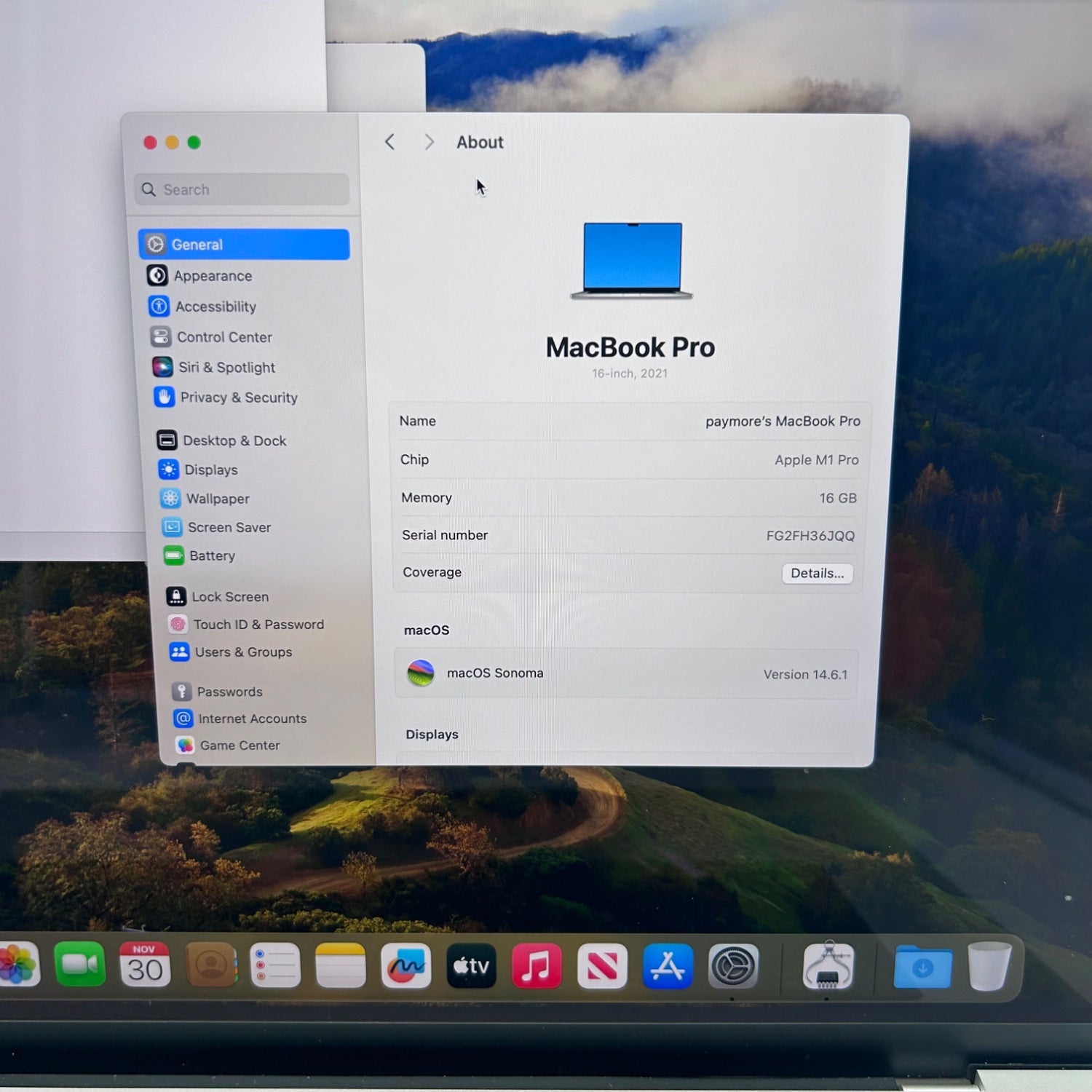
Task: Open Battery settings
Action: point(211,556)
